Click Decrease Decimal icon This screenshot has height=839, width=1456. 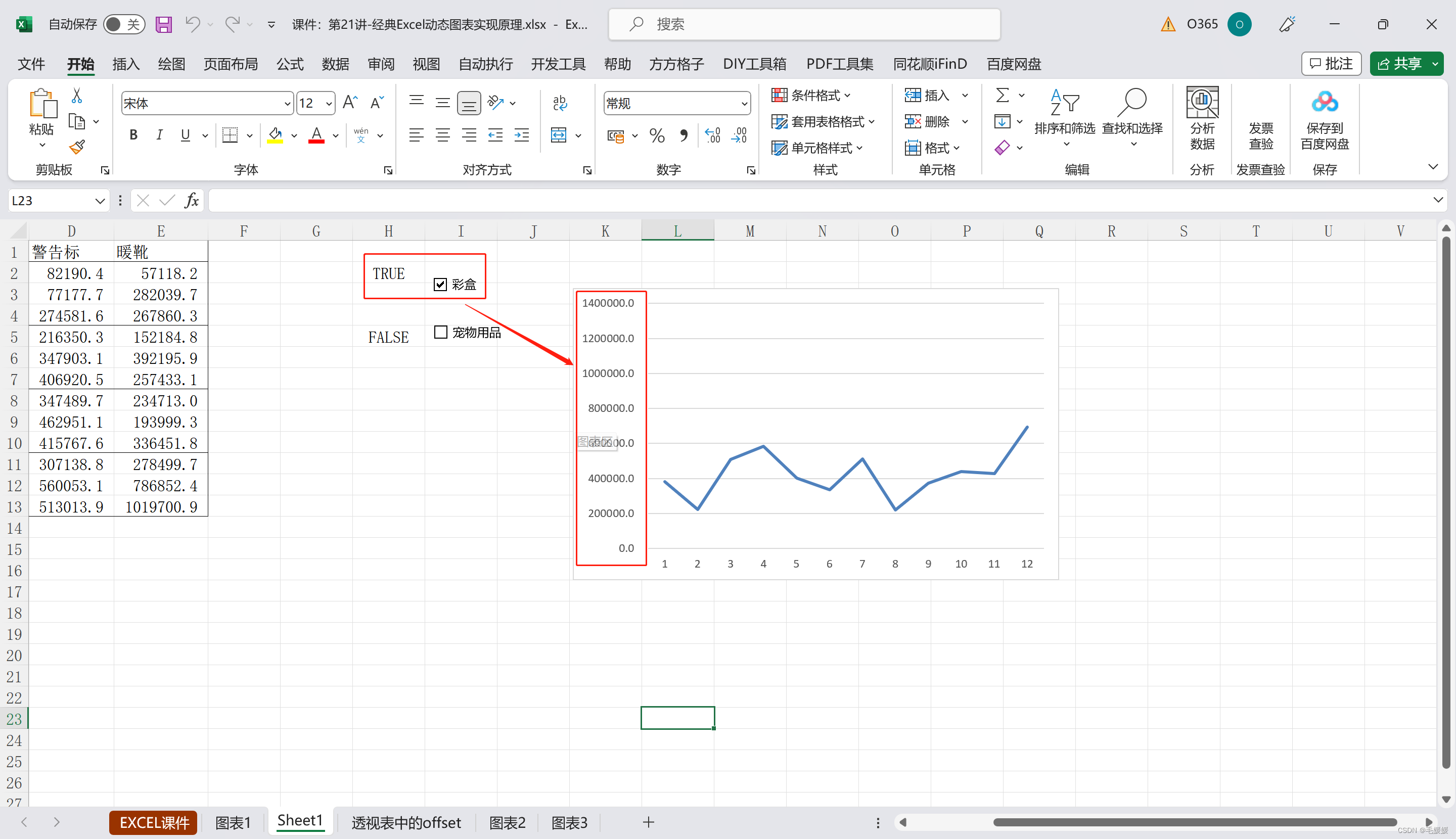pyautogui.click(x=739, y=135)
